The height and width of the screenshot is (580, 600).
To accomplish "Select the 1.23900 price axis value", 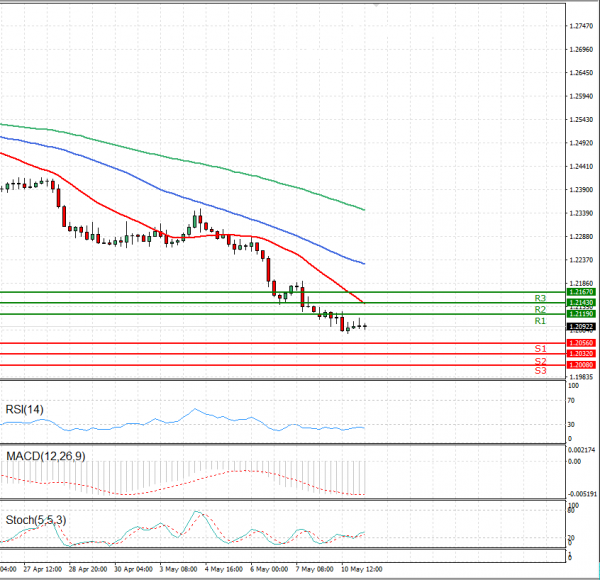I will point(581,190).
